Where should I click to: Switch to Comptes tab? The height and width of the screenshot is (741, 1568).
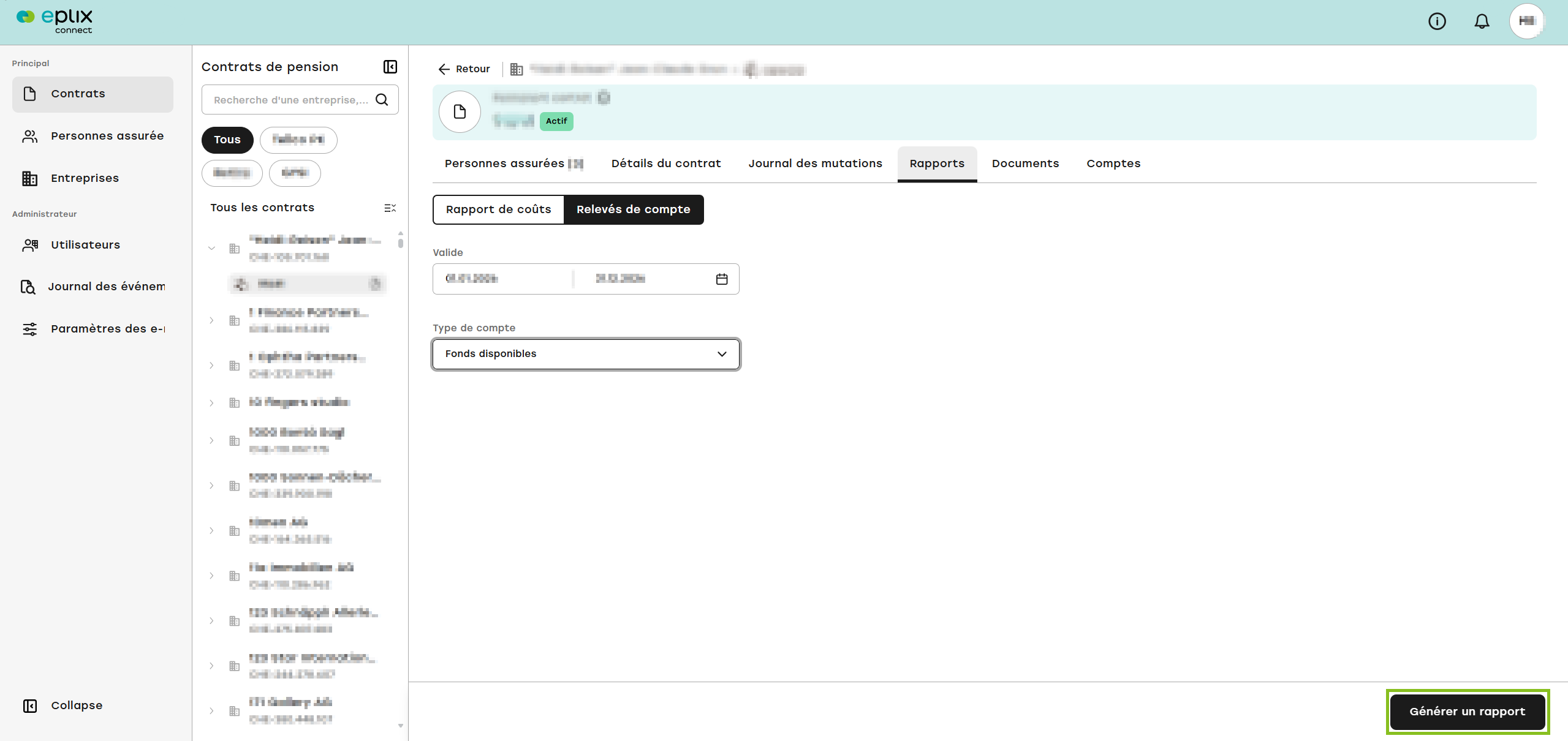pos(1113,164)
